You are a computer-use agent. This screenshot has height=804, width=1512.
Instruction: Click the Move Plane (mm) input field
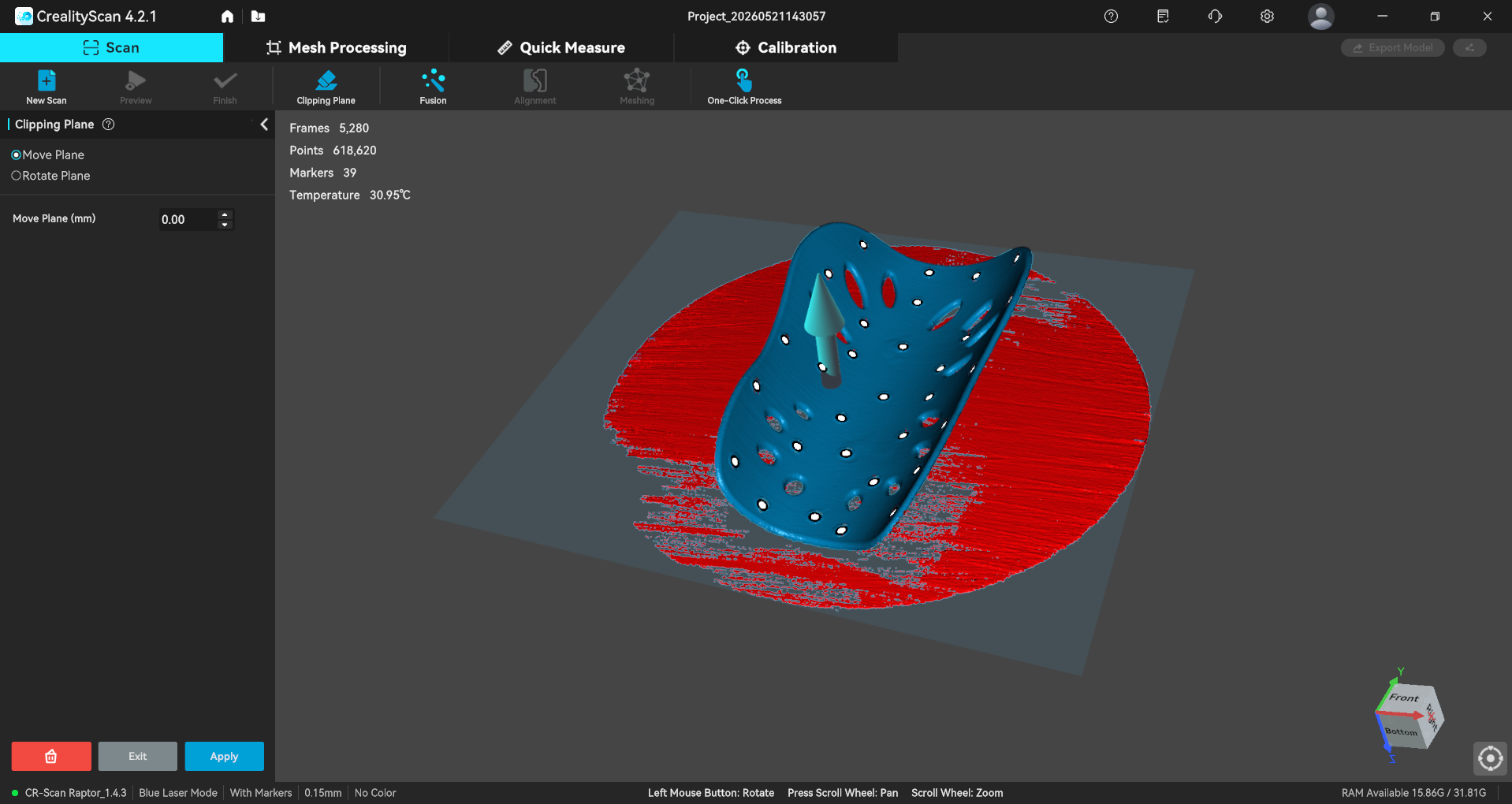pyautogui.click(x=188, y=219)
